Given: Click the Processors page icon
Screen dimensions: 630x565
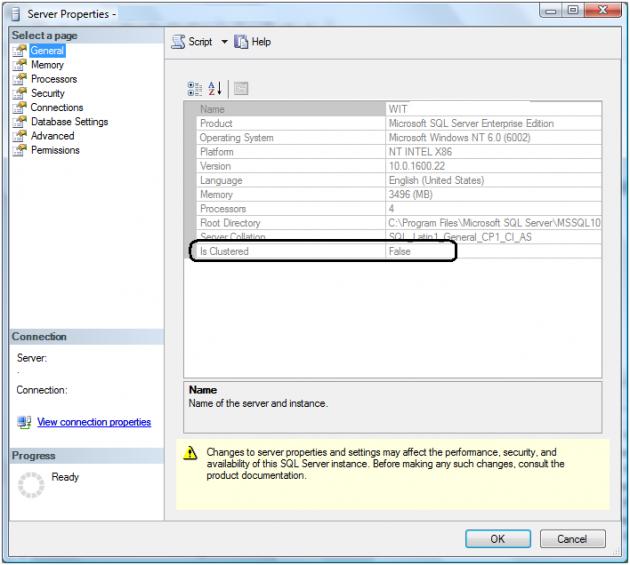Looking at the screenshot, I should pyautogui.click(x=19, y=79).
